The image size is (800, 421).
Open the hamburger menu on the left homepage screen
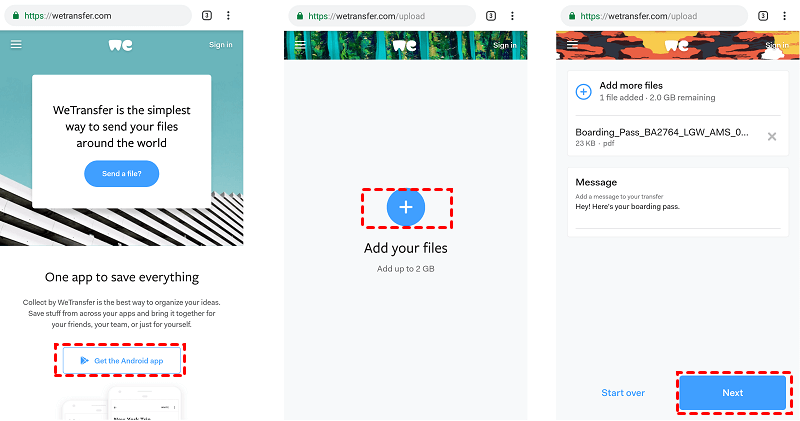(x=16, y=45)
